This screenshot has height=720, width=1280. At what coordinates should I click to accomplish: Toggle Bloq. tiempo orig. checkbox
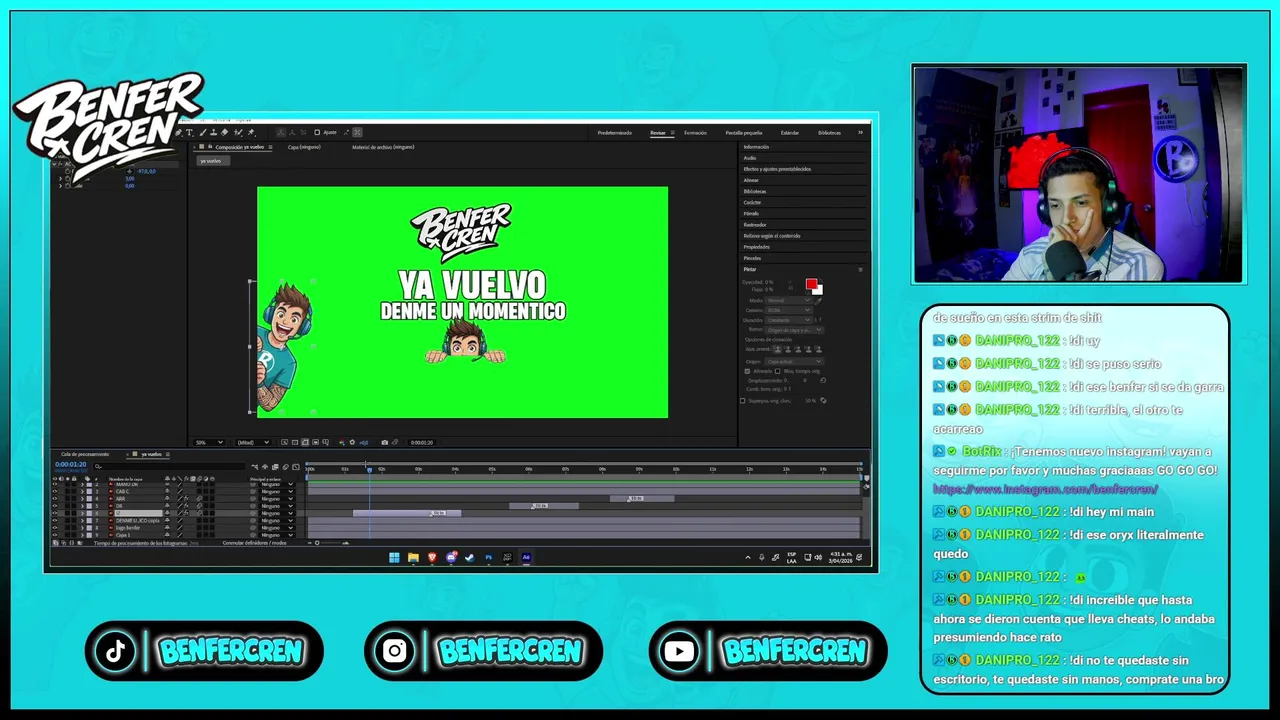[x=778, y=371]
